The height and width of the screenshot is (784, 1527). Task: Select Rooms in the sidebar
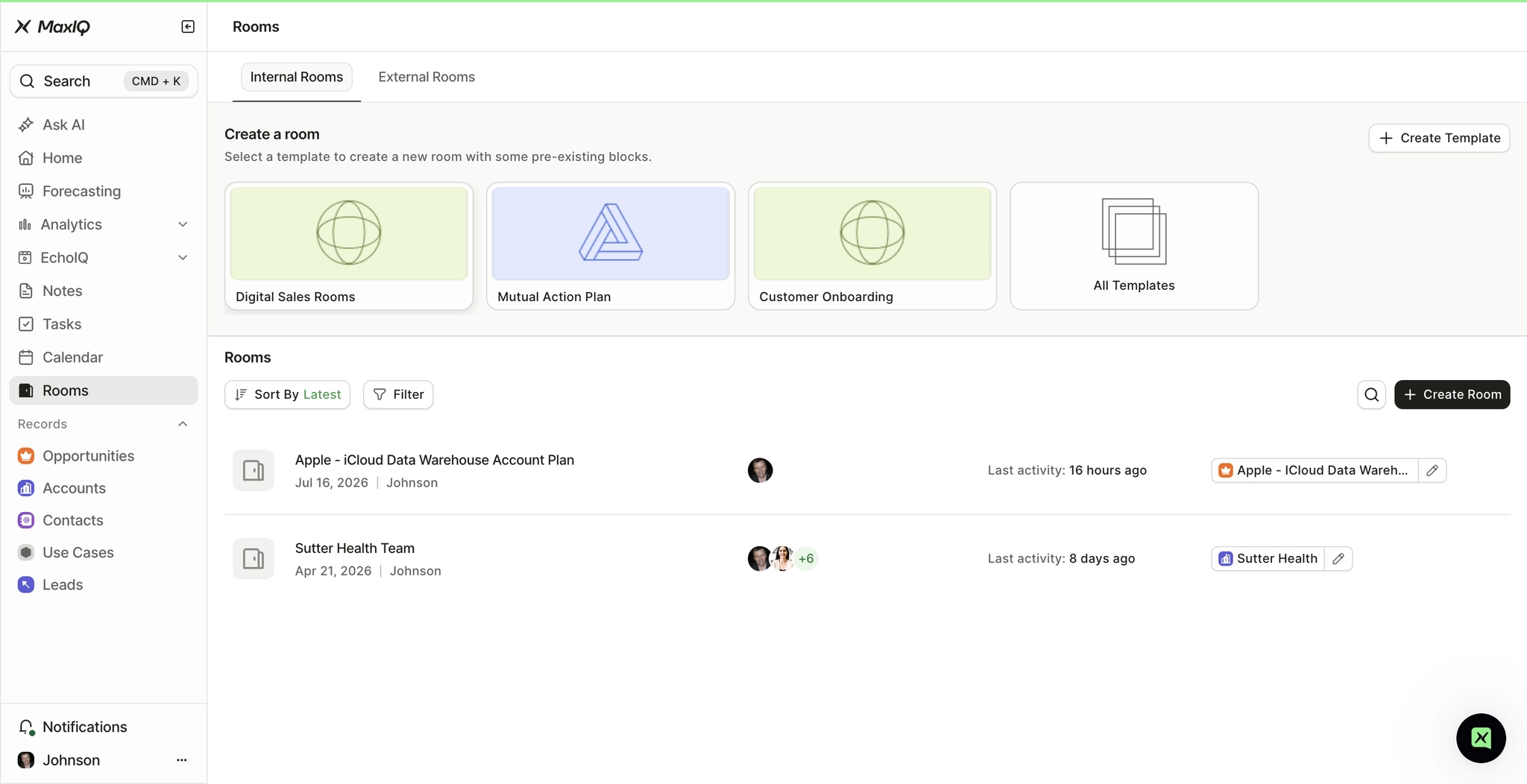click(104, 391)
